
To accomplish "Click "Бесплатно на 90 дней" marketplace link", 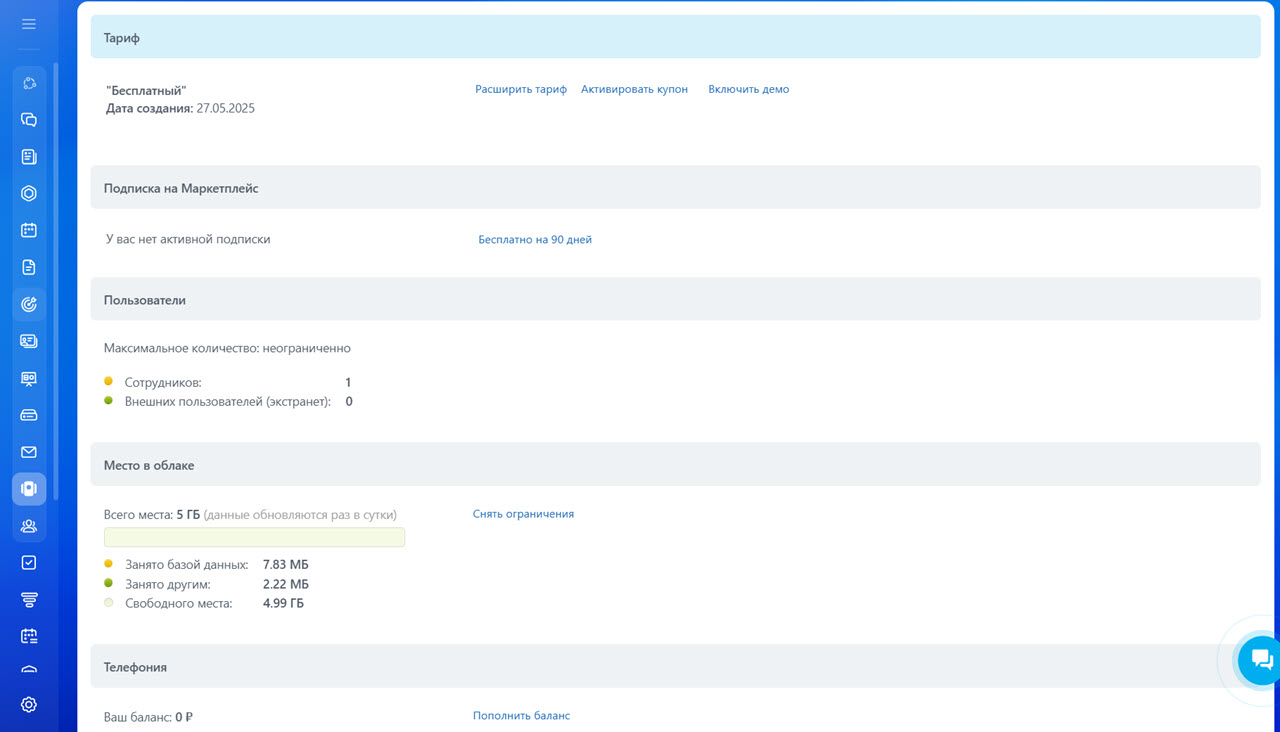I will tap(535, 240).
